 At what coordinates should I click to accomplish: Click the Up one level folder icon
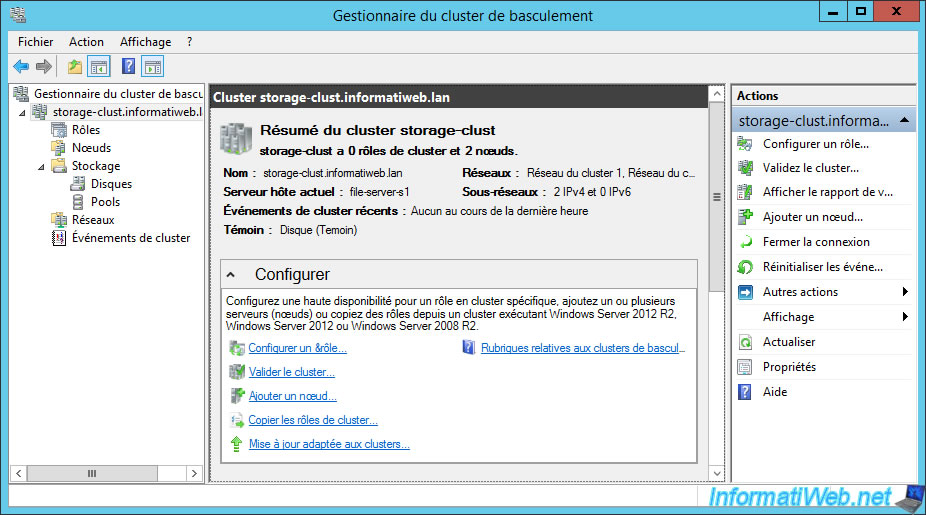(74, 66)
